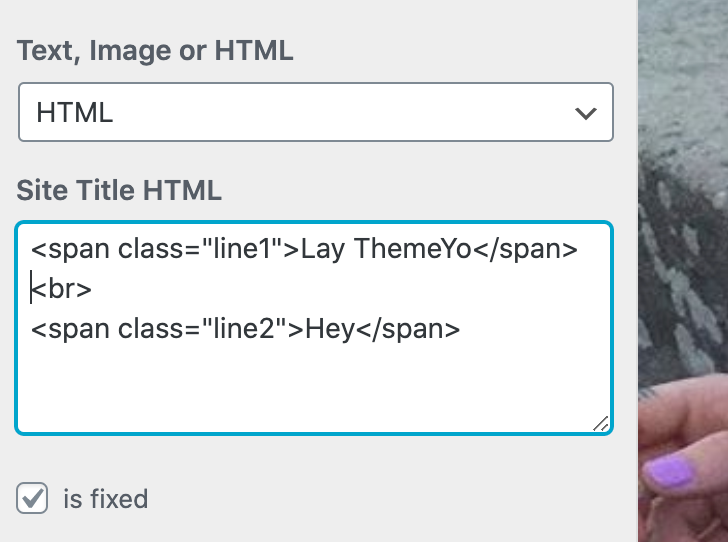This screenshot has width=728, height=542.
Task: Click the "Text, Image or HTML" label
Action: point(155,51)
